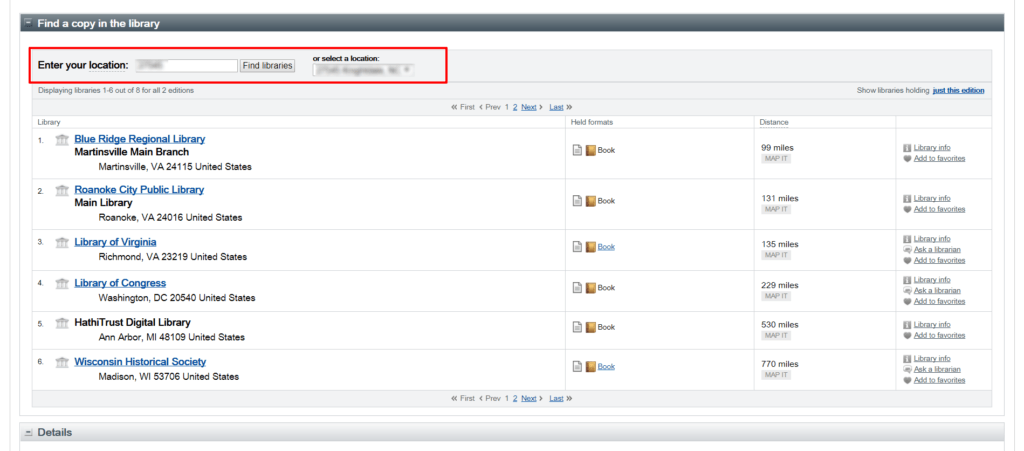The width and height of the screenshot is (1024, 451).
Task: Open Library info for Wisconsin Historical Society
Action: pyautogui.click(x=931, y=359)
